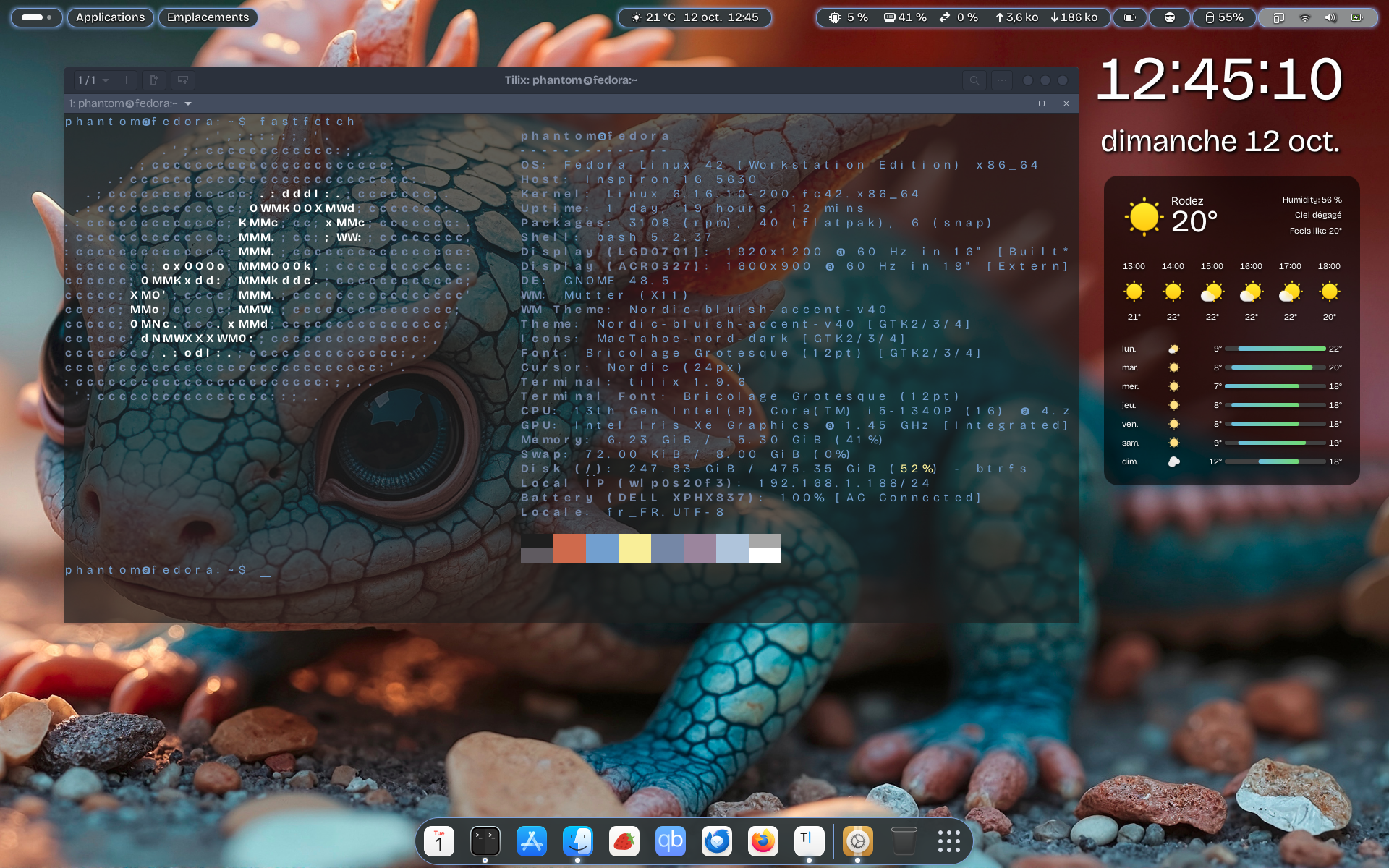Open Firefox from the dock
The image size is (1389, 868).
pos(763,841)
